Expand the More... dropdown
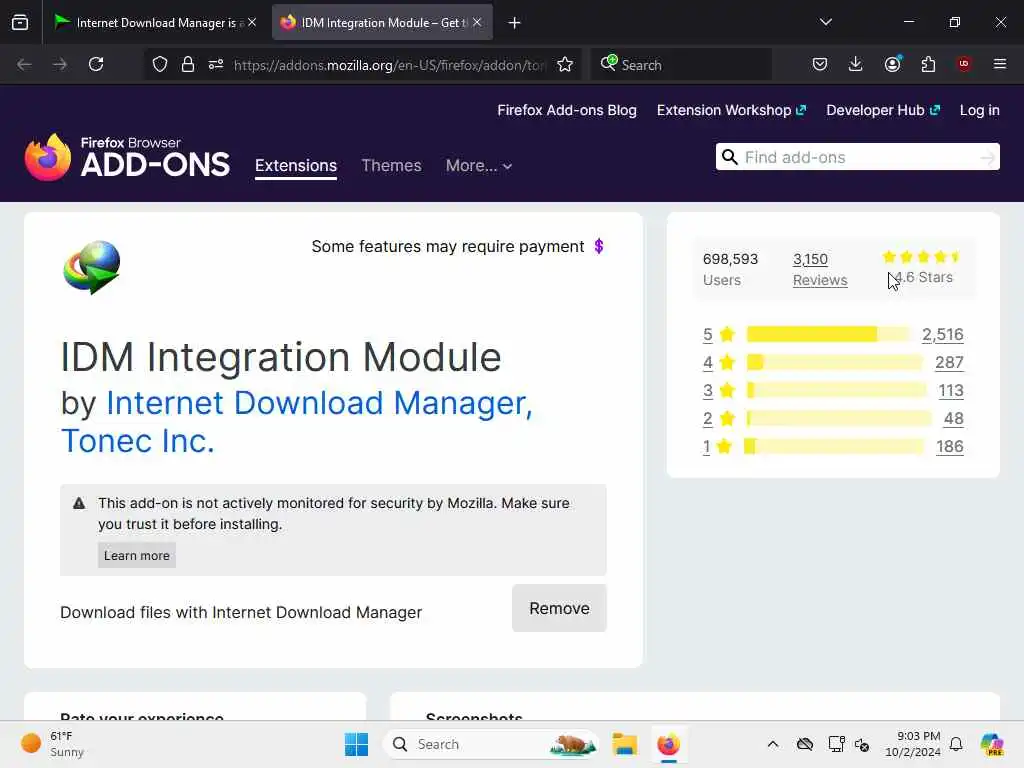Screen dimensions: 1024x768 point(479,166)
